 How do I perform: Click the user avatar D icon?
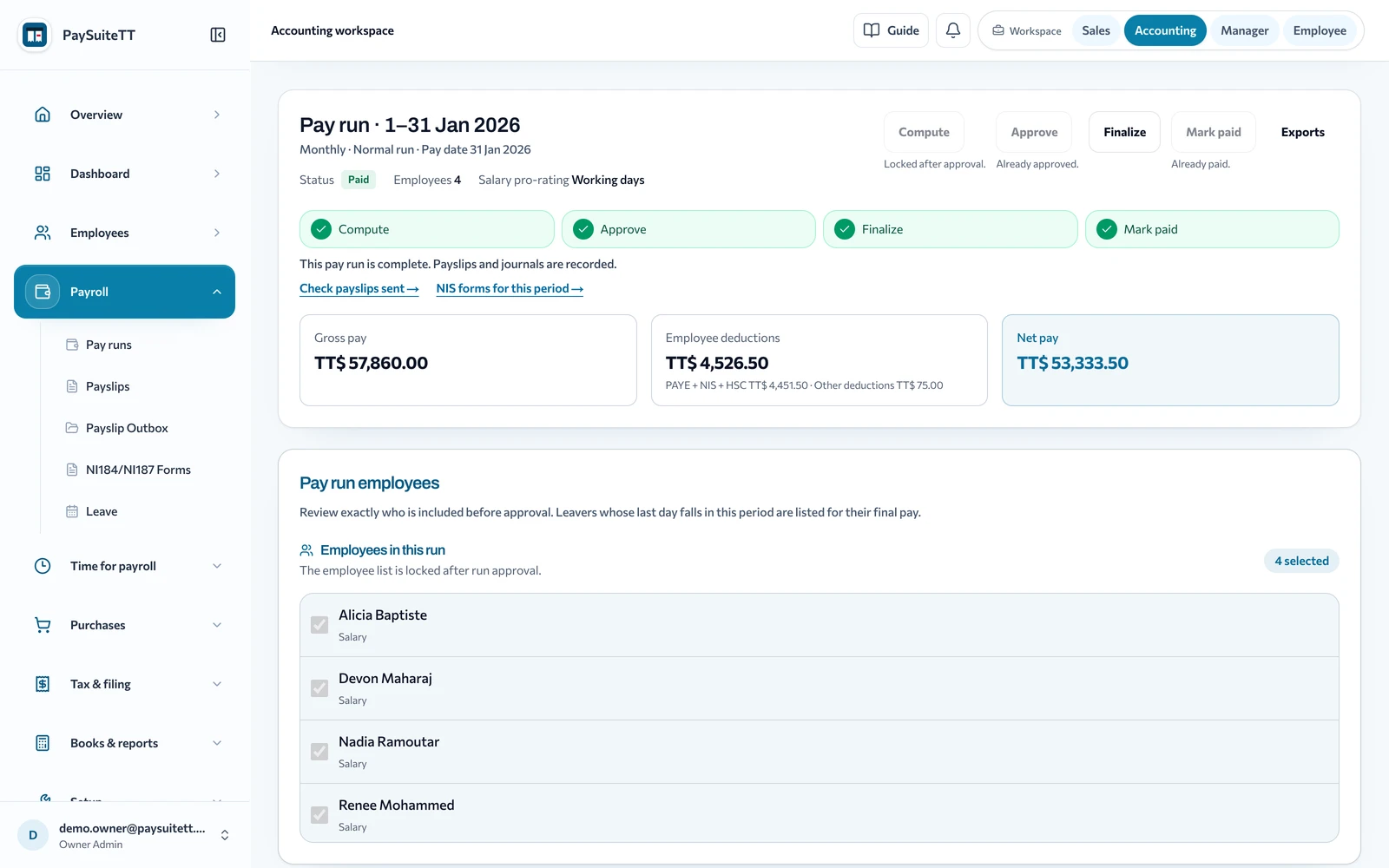coord(33,835)
